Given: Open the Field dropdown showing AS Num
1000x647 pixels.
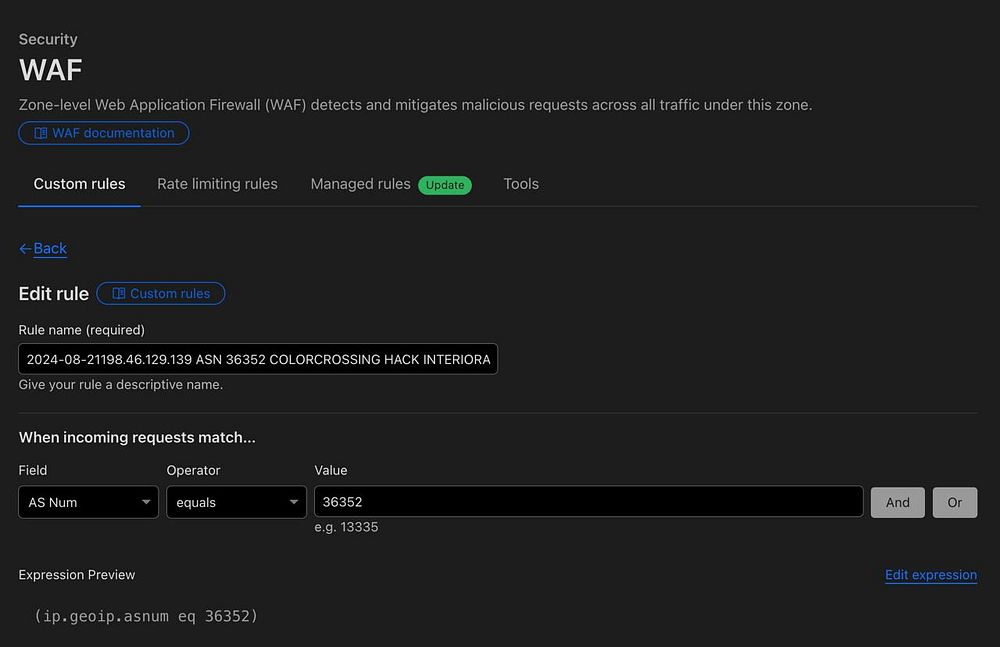Looking at the screenshot, I should (x=88, y=502).
